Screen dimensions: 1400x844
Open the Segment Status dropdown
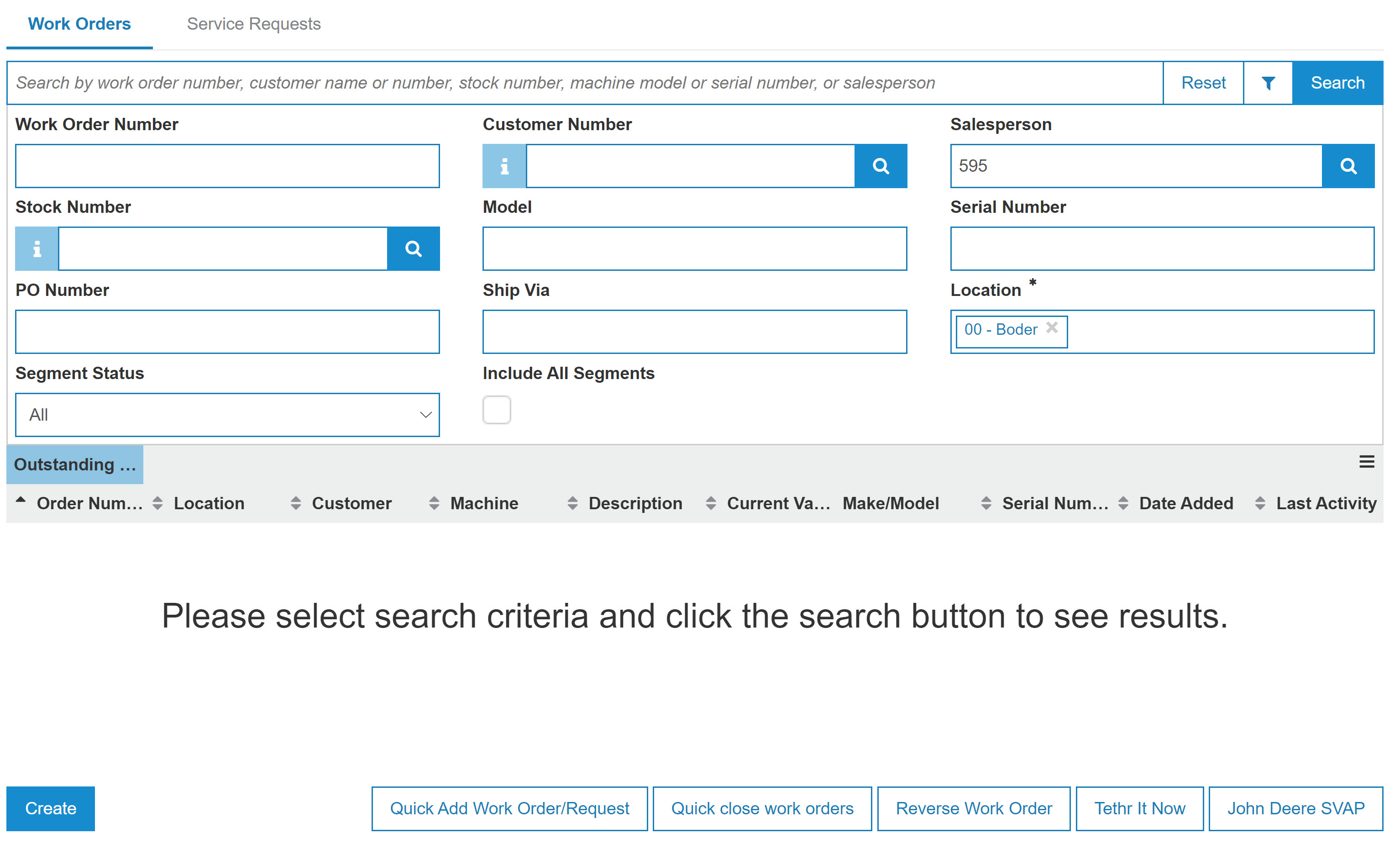click(227, 415)
